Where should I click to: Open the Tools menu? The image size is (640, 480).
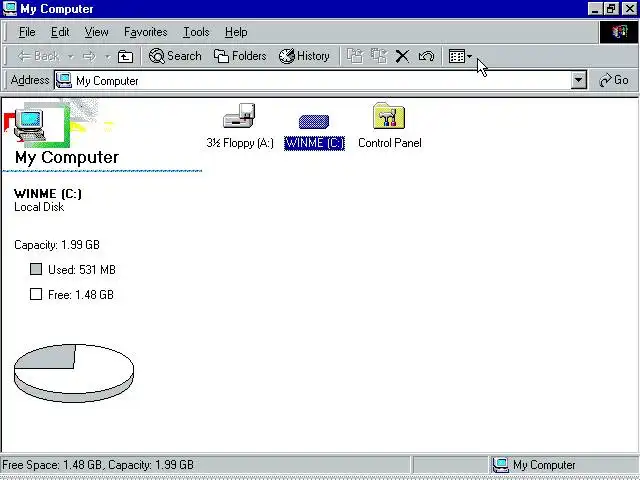196,32
